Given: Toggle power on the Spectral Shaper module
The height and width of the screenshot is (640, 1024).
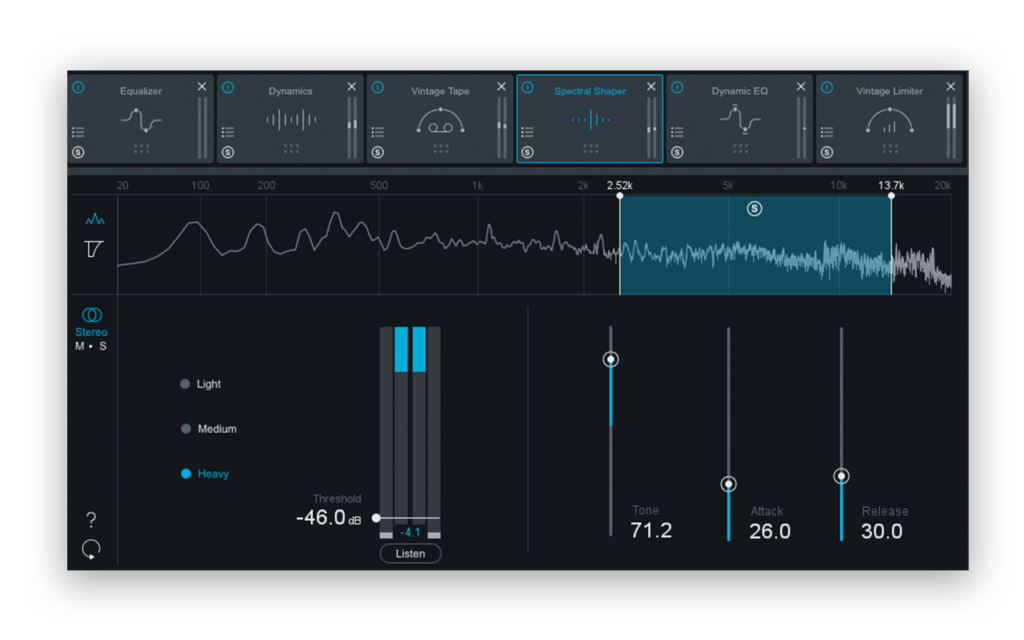Looking at the screenshot, I should point(528,87).
